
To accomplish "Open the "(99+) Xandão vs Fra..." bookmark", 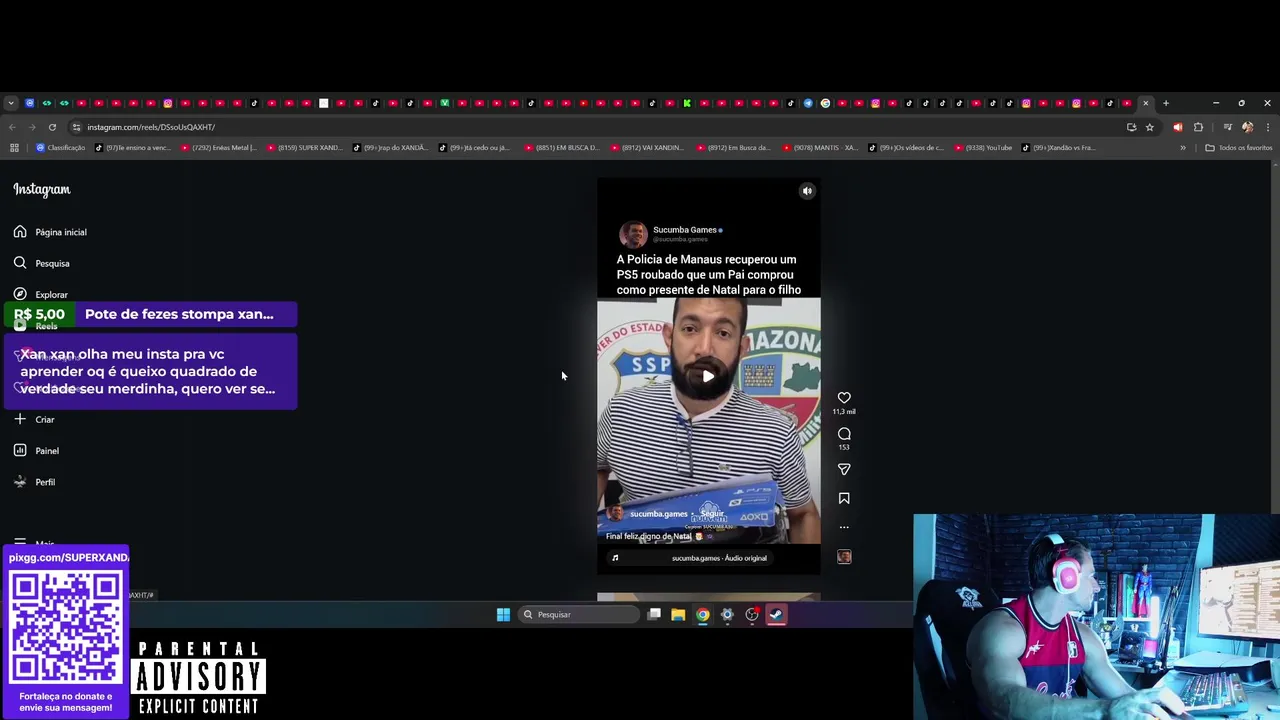I will pos(1060,148).
